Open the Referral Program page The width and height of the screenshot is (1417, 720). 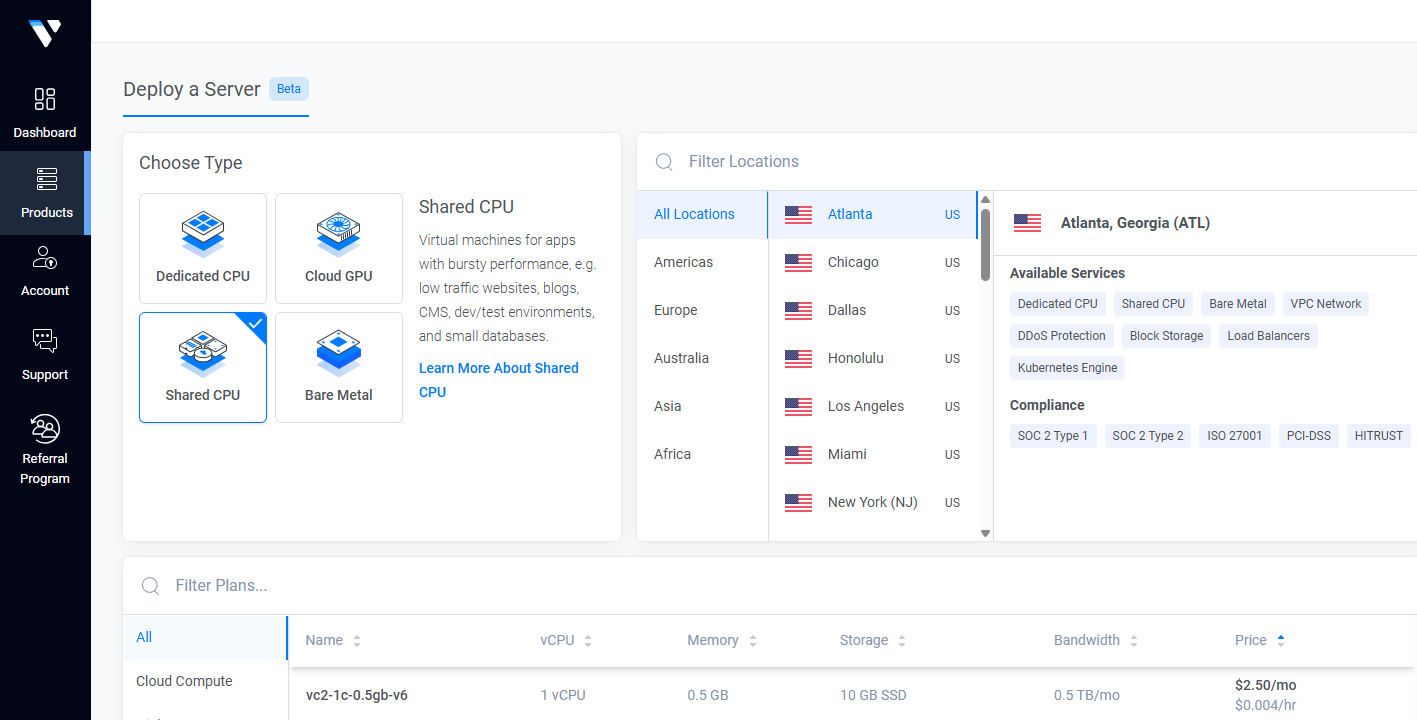point(45,448)
